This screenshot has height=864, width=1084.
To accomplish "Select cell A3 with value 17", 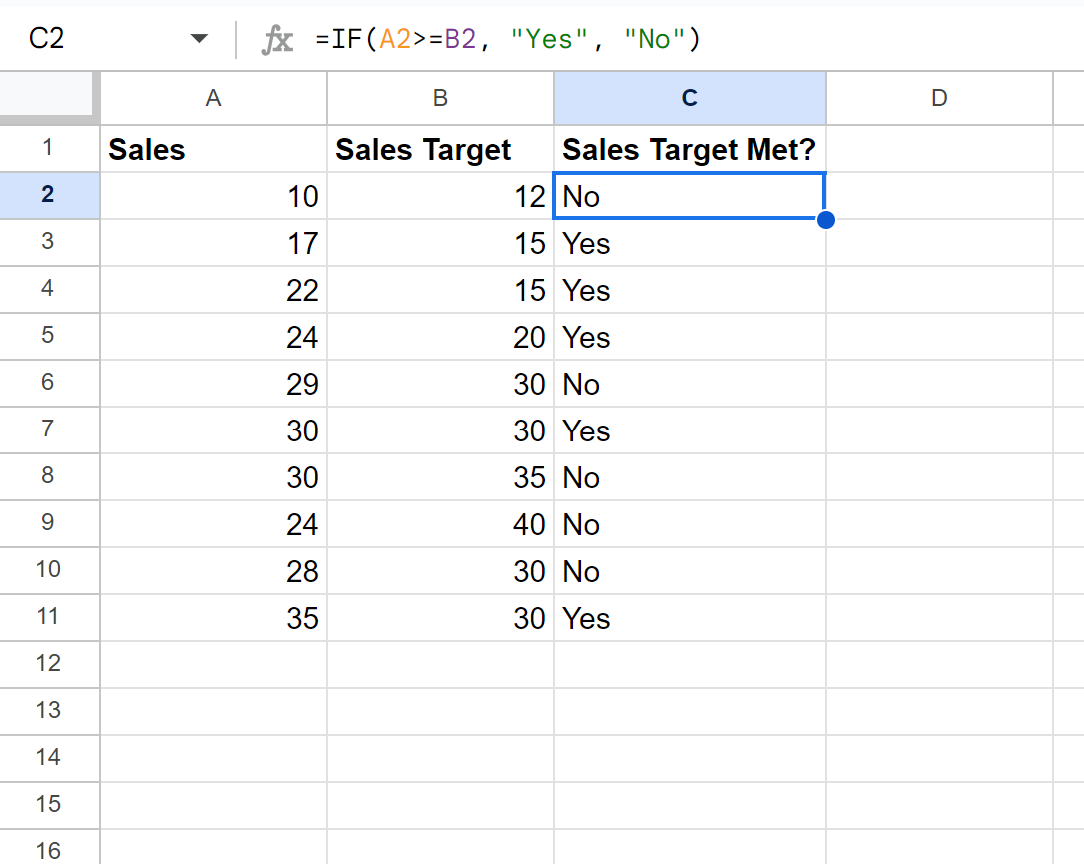I will point(214,243).
